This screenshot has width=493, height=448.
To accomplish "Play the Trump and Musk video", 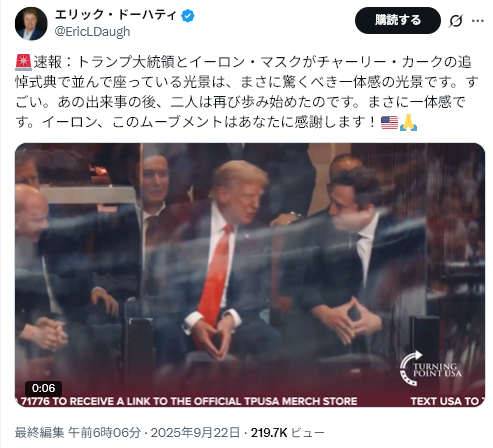I will click(x=250, y=275).
